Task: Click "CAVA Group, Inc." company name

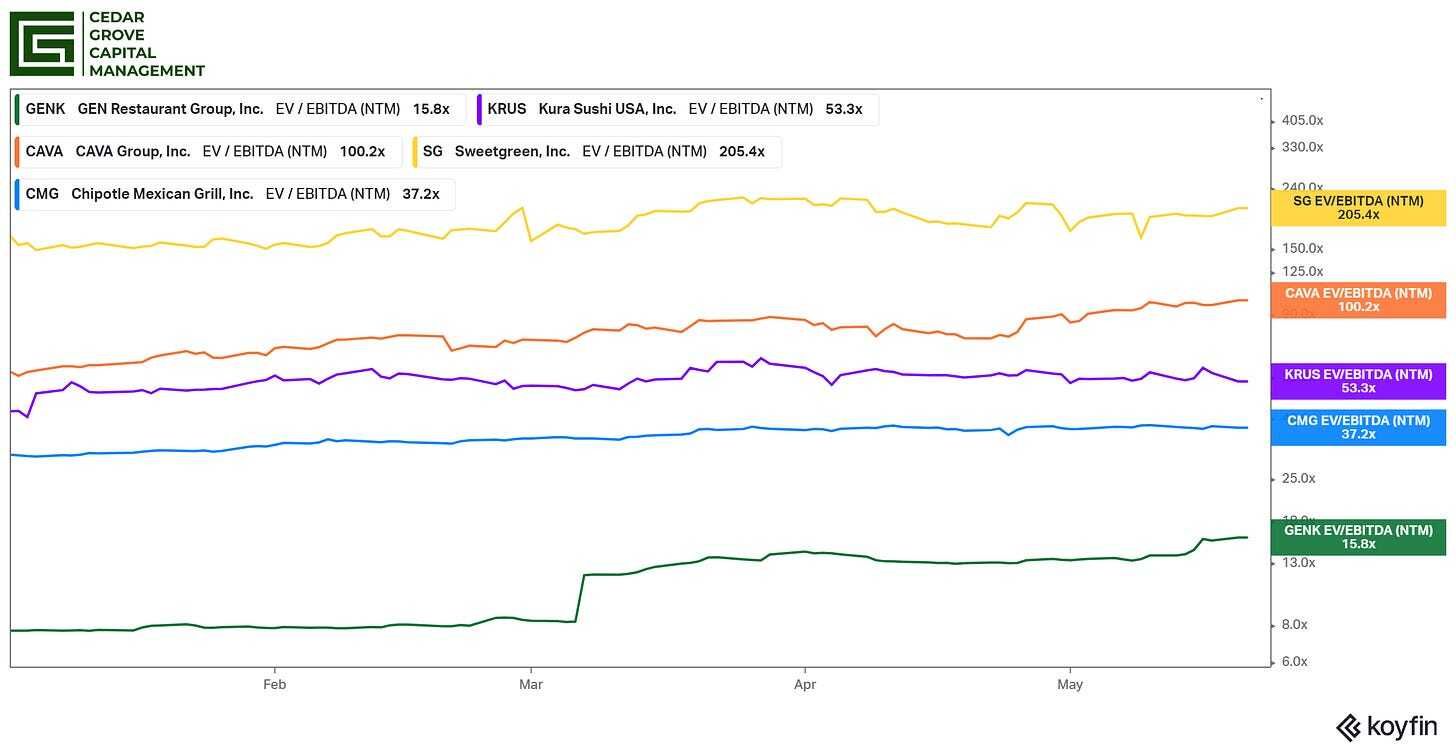Action: pos(133,152)
